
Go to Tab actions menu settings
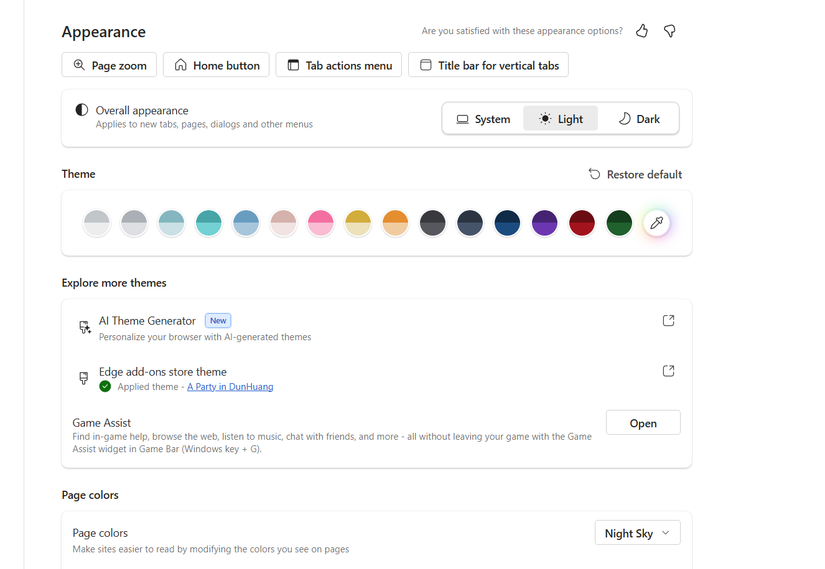pyautogui.click(x=339, y=65)
